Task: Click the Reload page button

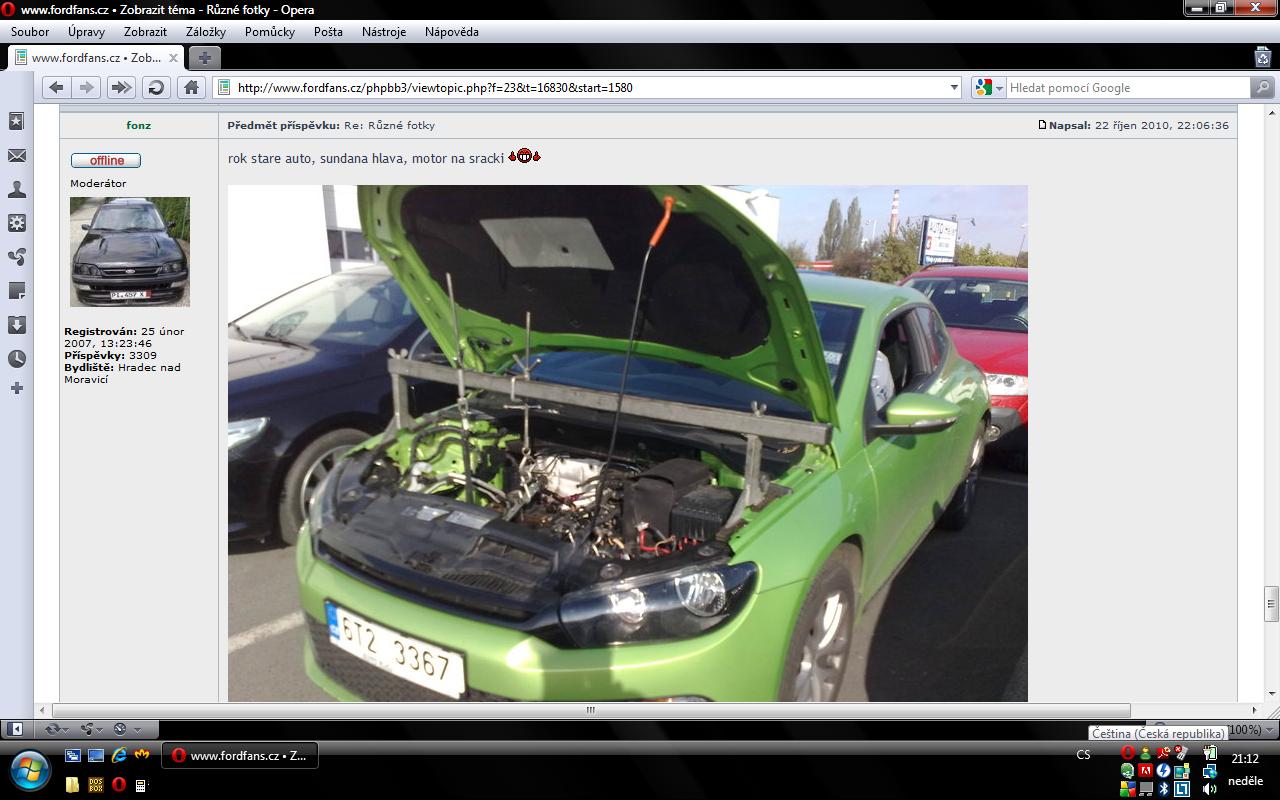Action: point(156,88)
